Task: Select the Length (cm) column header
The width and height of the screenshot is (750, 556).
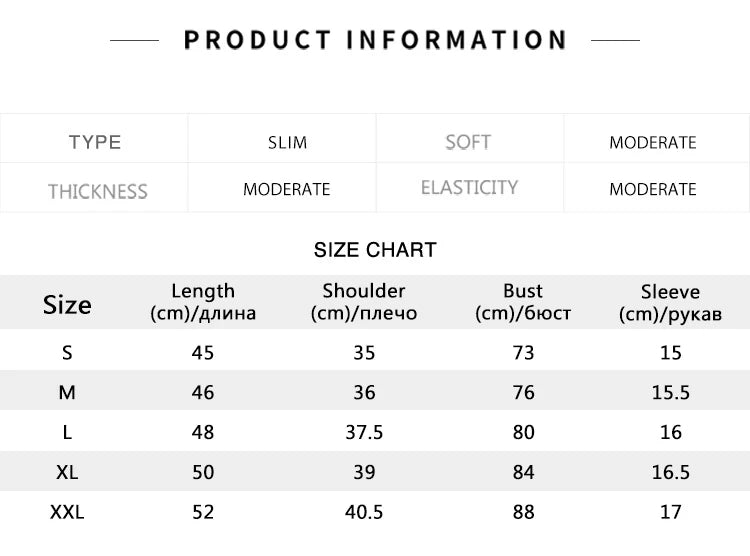Action: [203, 302]
